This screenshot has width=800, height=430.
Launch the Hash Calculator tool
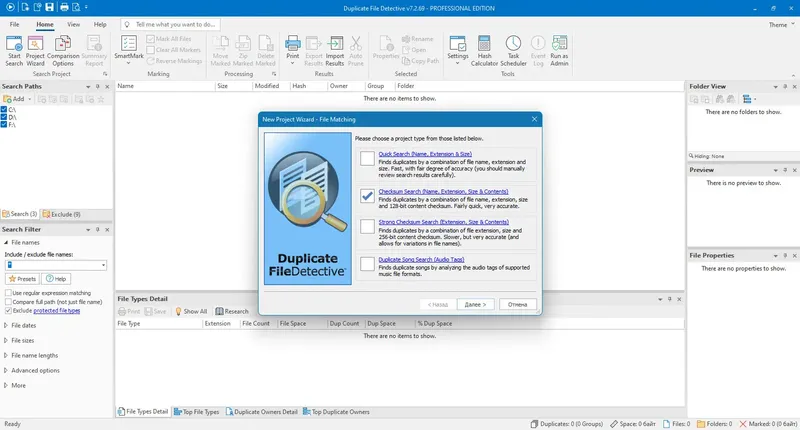click(x=484, y=51)
